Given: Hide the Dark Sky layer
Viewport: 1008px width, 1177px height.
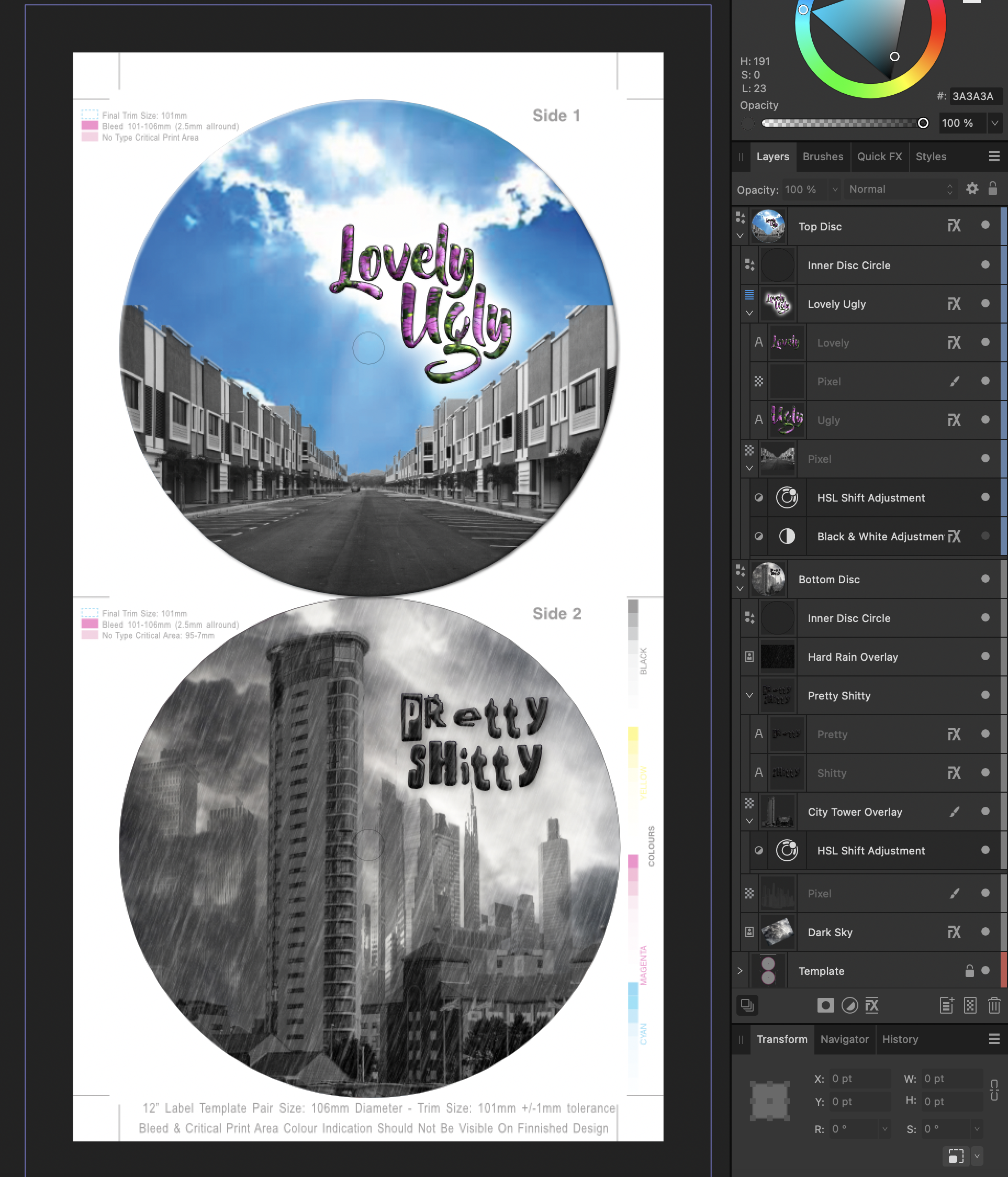Looking at the screenshot, I should (x=985, y=931).
